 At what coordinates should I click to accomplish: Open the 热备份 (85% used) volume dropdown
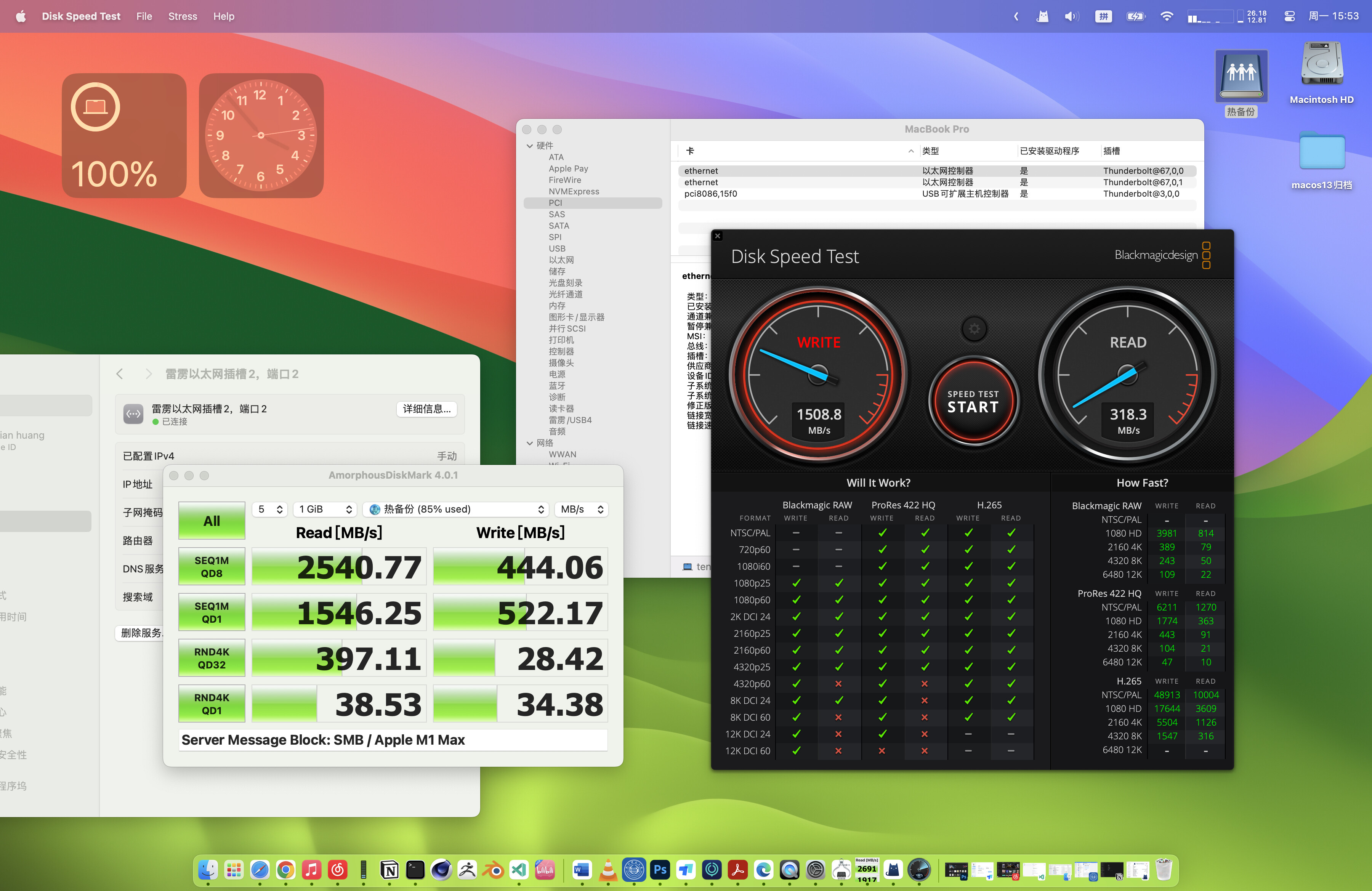455,509
